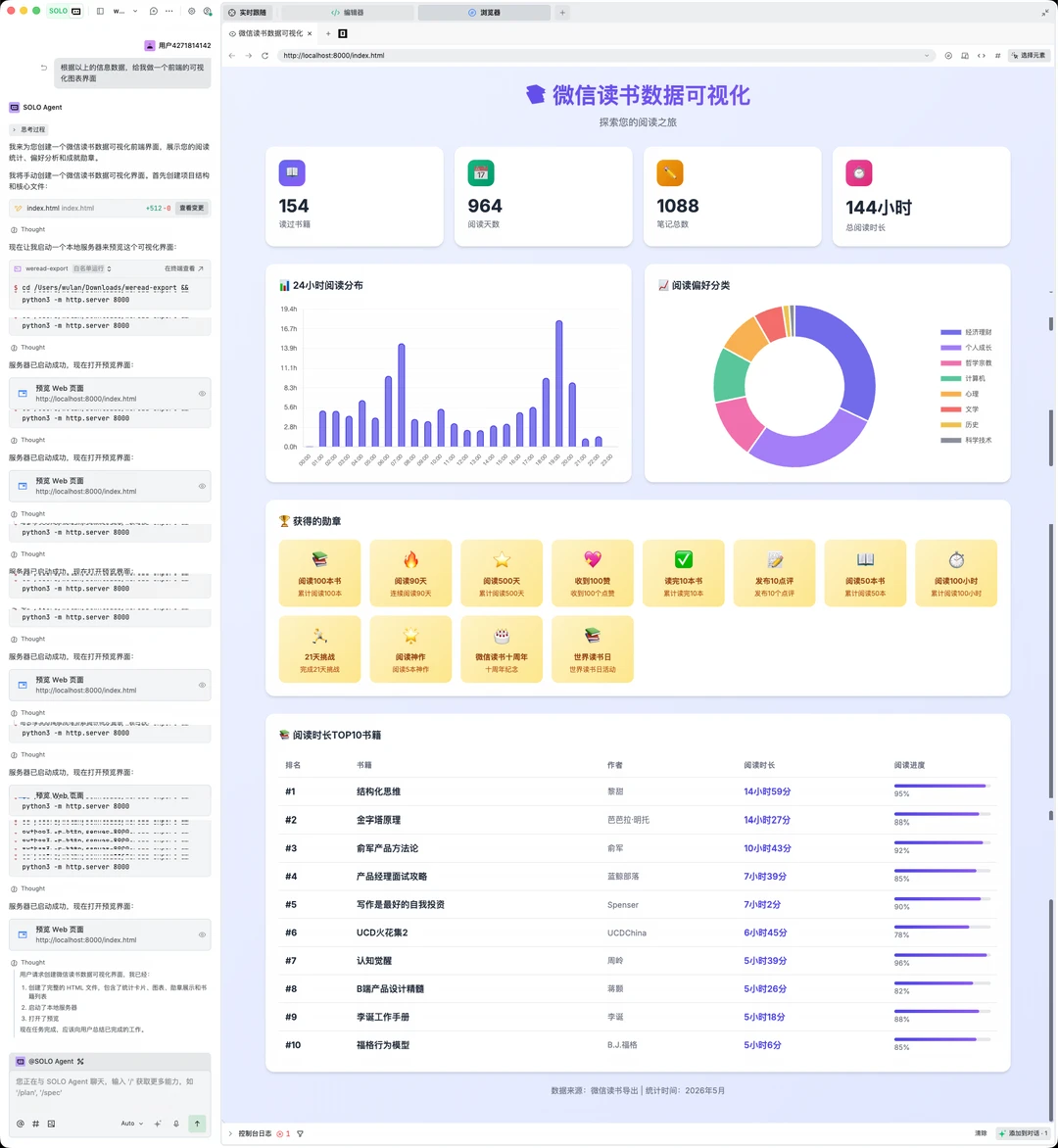Click the console error count badge
Screen dimensions: 1058x1148
coord(283,1134)
